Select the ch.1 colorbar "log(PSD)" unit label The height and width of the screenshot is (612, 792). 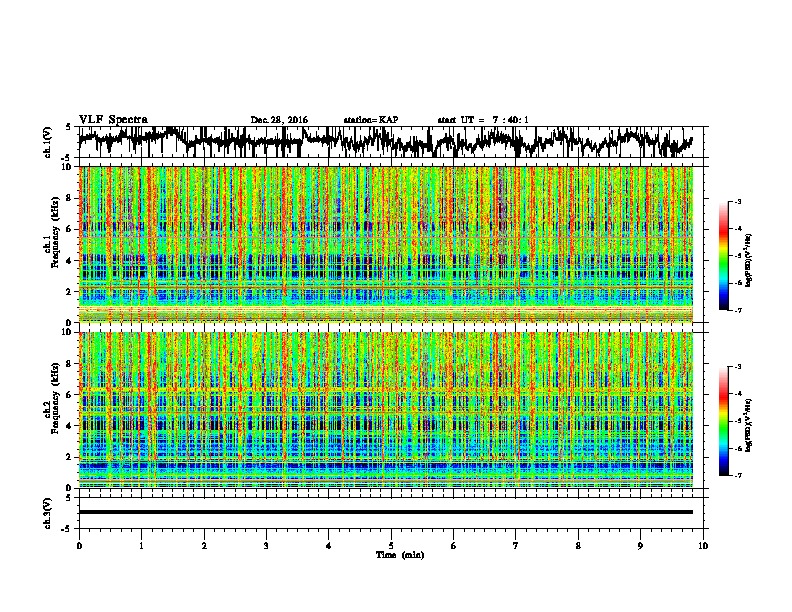click(749, 261)
